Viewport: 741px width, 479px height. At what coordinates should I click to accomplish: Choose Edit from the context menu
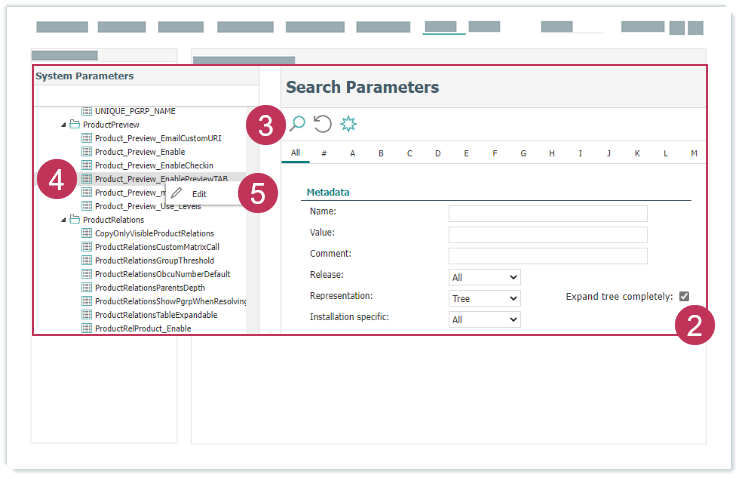pos(200,193)
